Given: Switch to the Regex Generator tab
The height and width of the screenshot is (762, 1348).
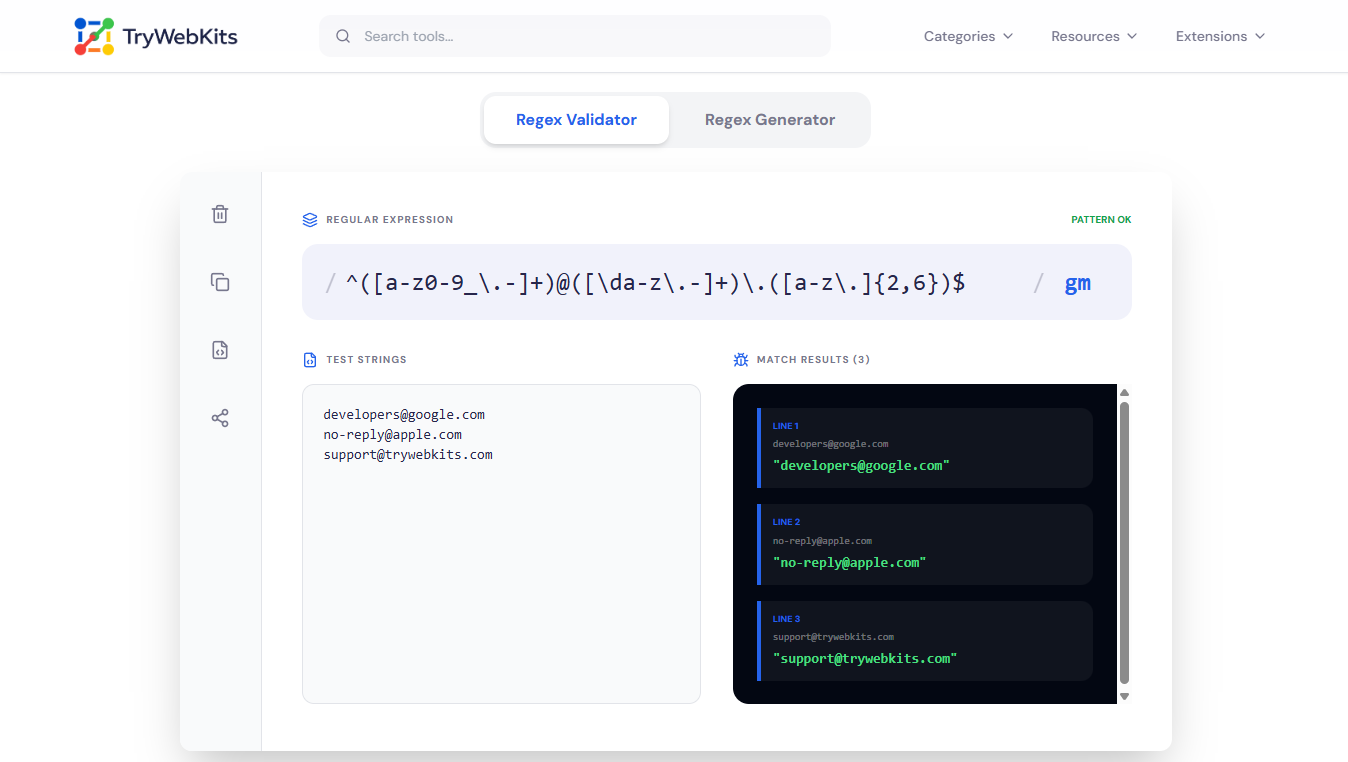Looking at the screenshot, I should (x=770, y=119).
